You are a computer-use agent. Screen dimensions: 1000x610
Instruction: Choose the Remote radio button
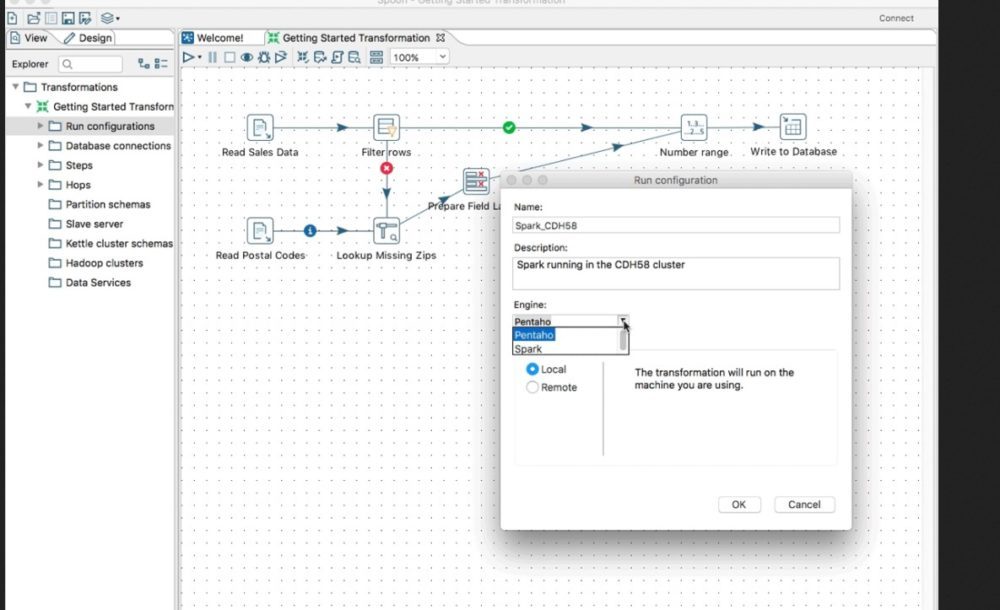533,387
